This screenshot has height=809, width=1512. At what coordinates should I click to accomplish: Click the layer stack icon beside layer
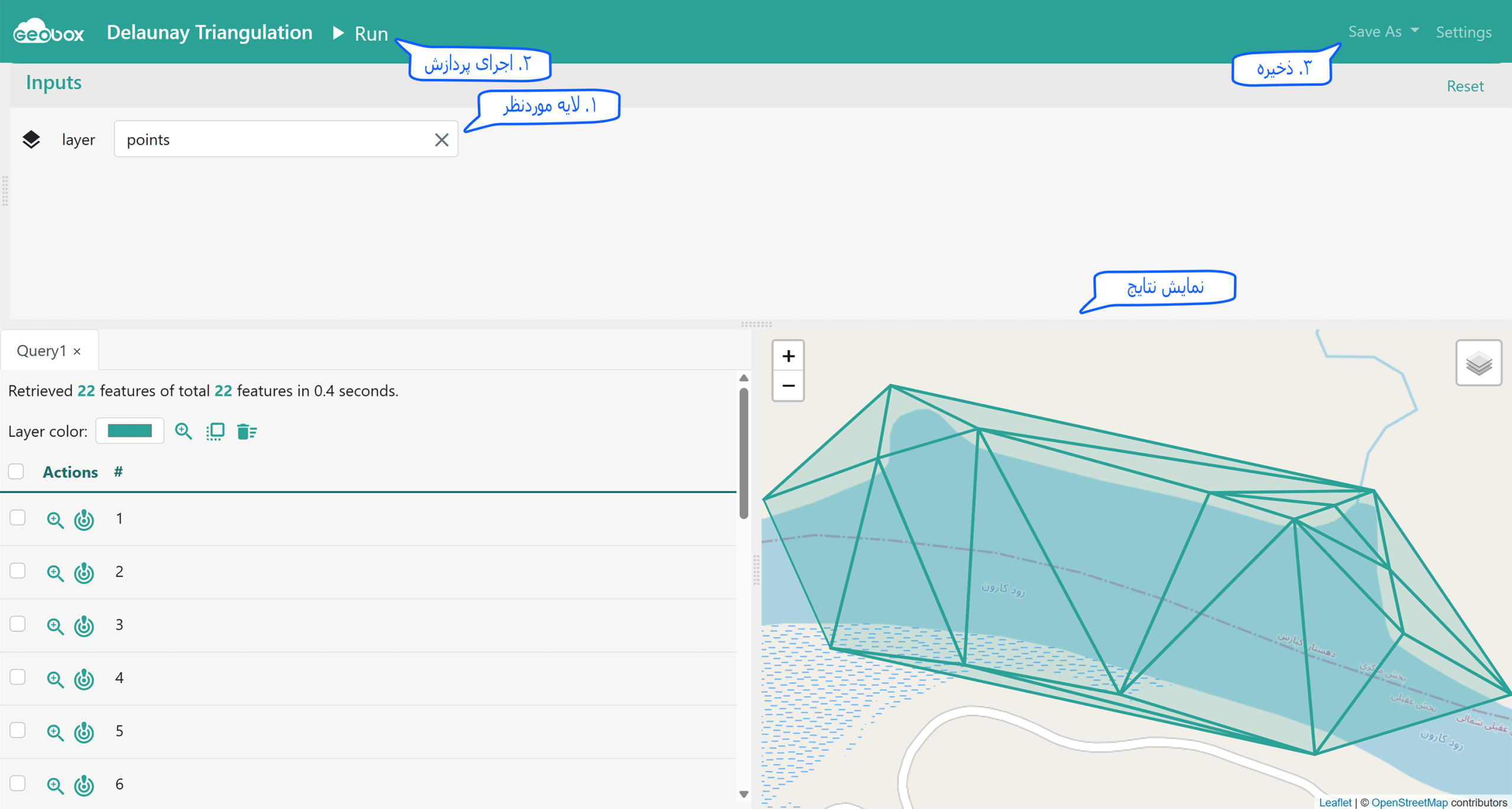point(31,139)
